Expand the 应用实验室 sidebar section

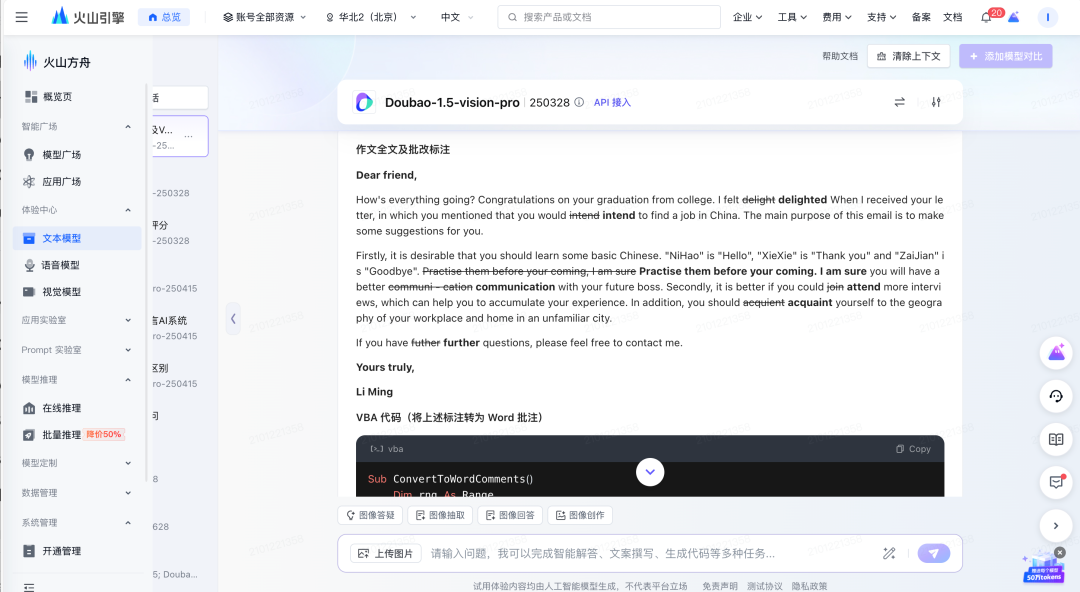pos(77,320)
